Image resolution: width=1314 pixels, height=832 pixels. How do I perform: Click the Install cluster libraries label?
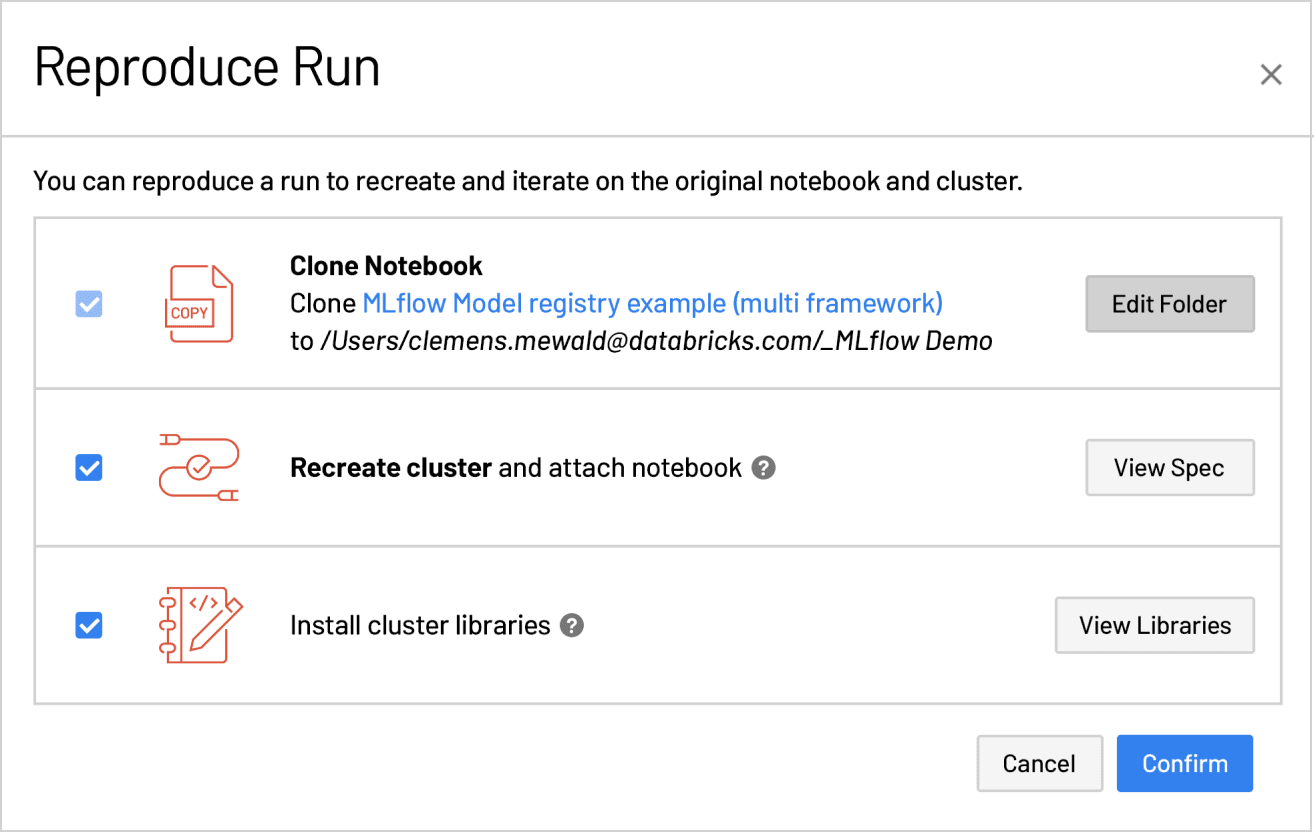point(420,625)
